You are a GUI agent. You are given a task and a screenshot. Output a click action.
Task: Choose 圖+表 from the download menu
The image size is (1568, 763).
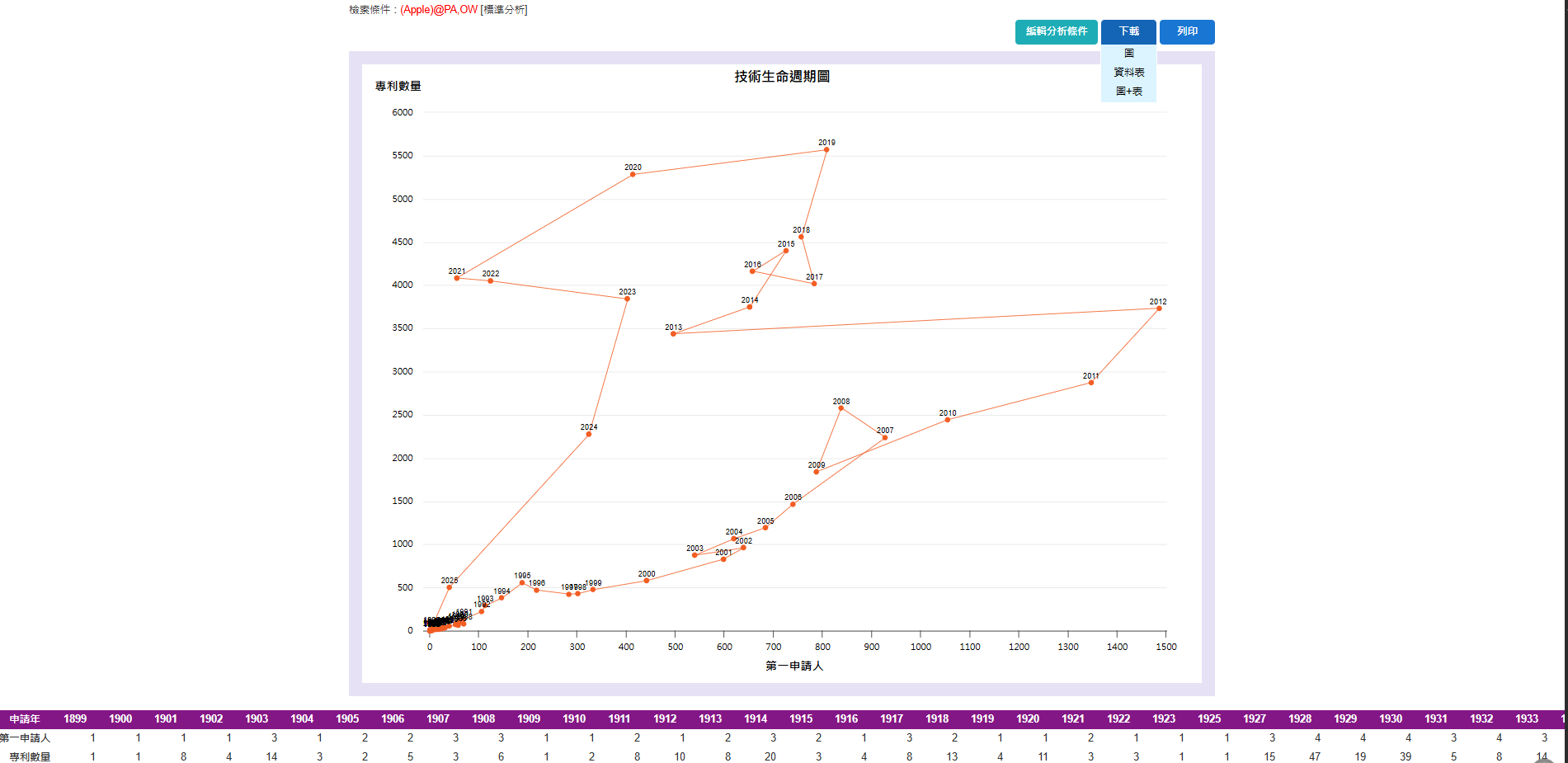coord(1128,92)
